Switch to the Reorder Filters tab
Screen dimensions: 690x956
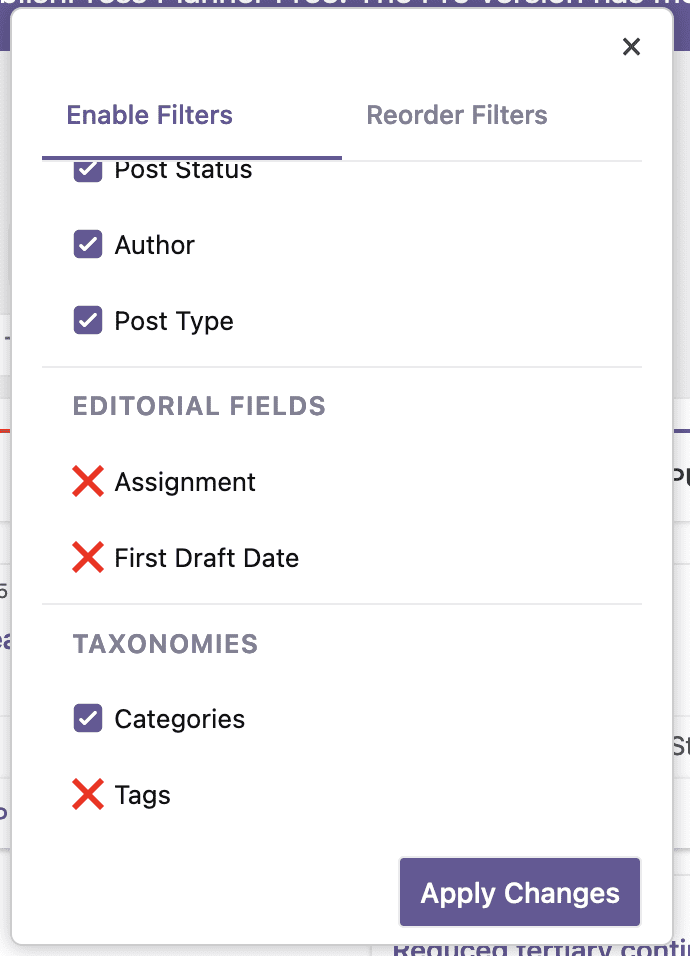pos(456,115)
